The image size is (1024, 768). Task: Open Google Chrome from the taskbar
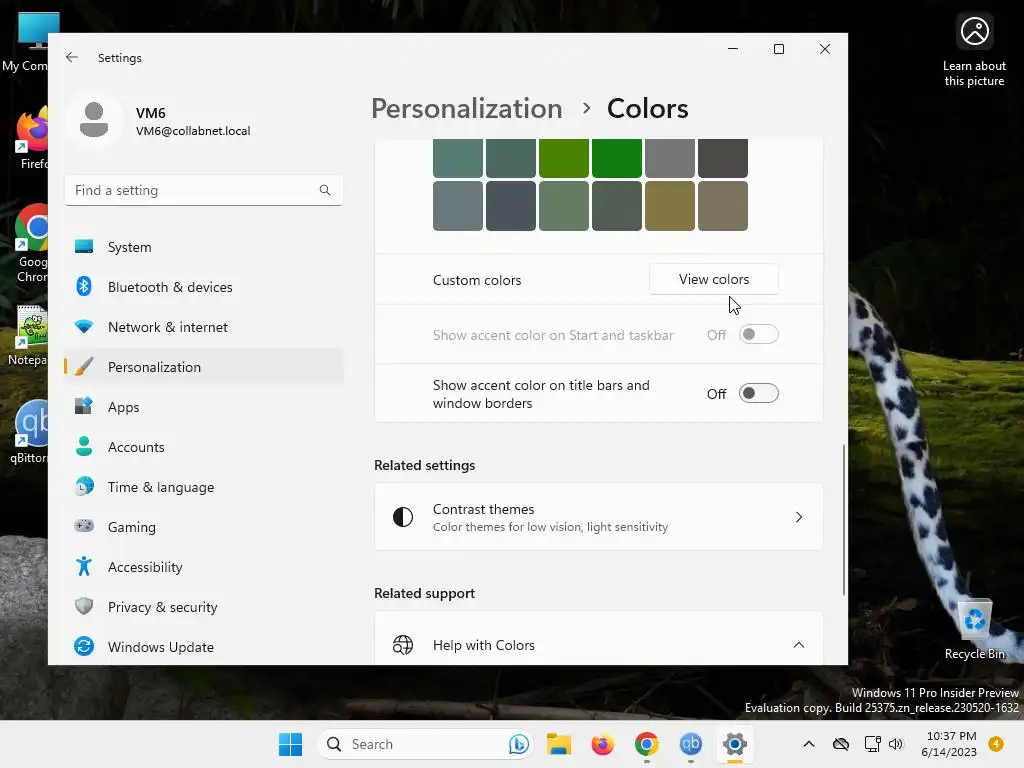click(x=647, y=744)
